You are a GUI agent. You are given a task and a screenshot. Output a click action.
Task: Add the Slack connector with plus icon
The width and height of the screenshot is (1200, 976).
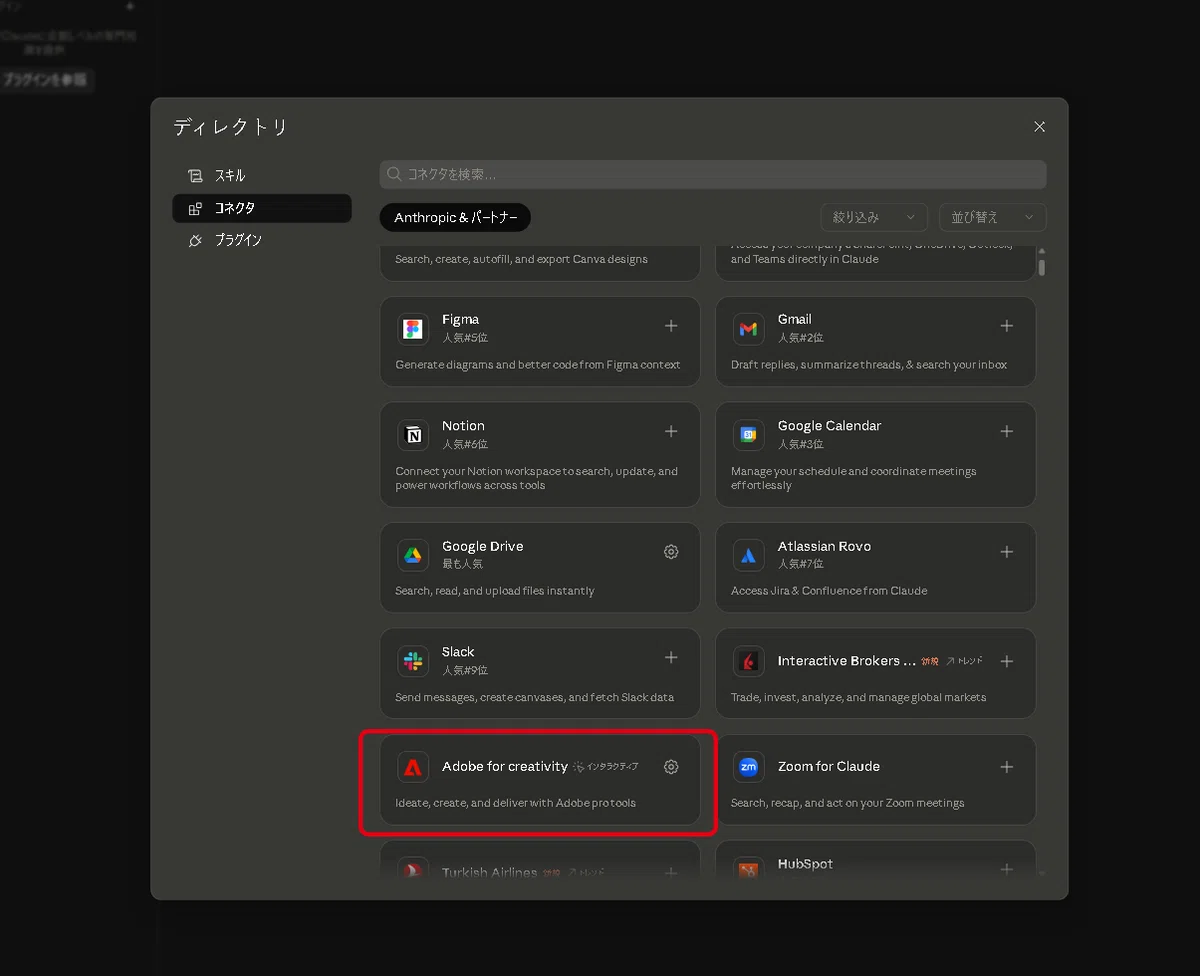671,658
